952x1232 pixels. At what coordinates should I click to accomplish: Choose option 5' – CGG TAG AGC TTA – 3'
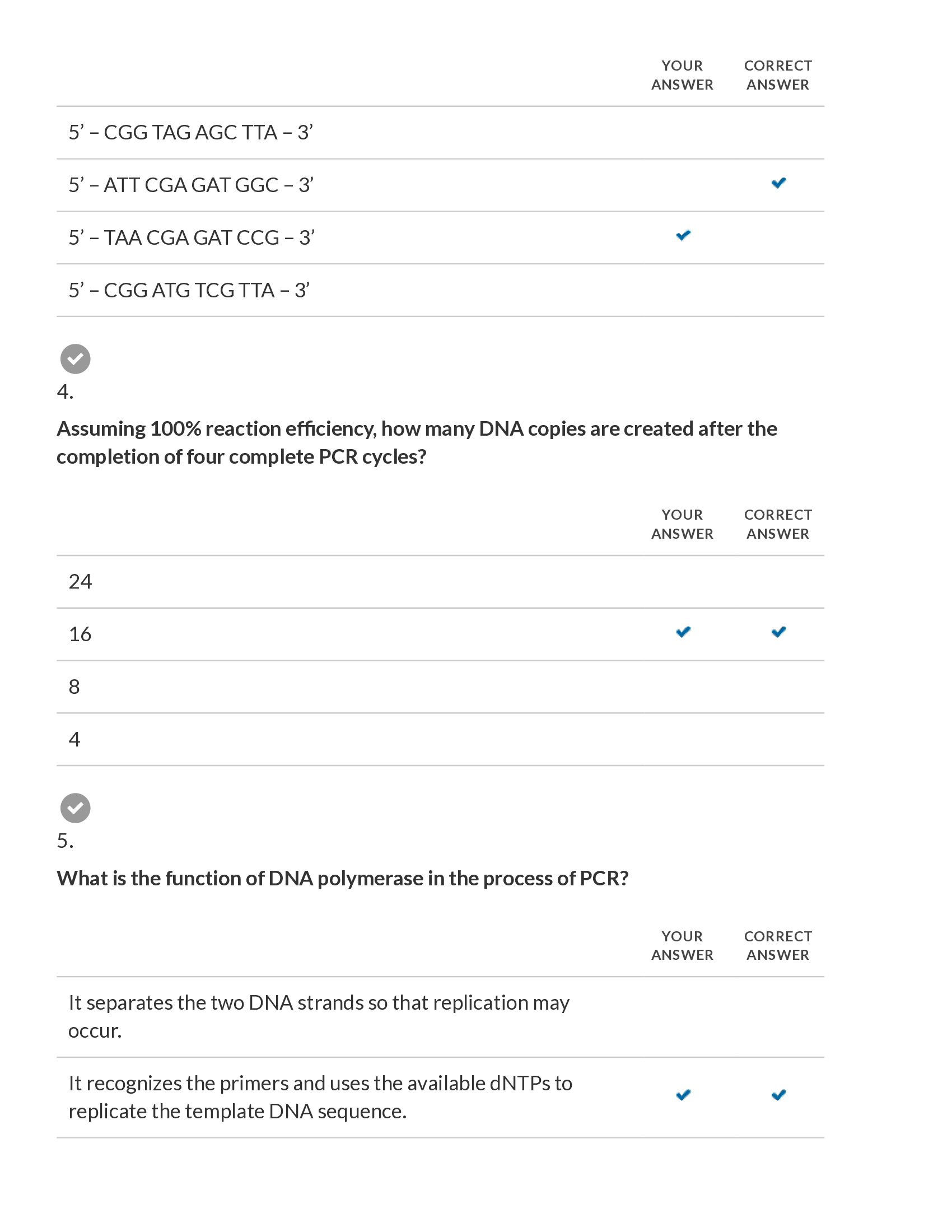[x=190, y=133]
